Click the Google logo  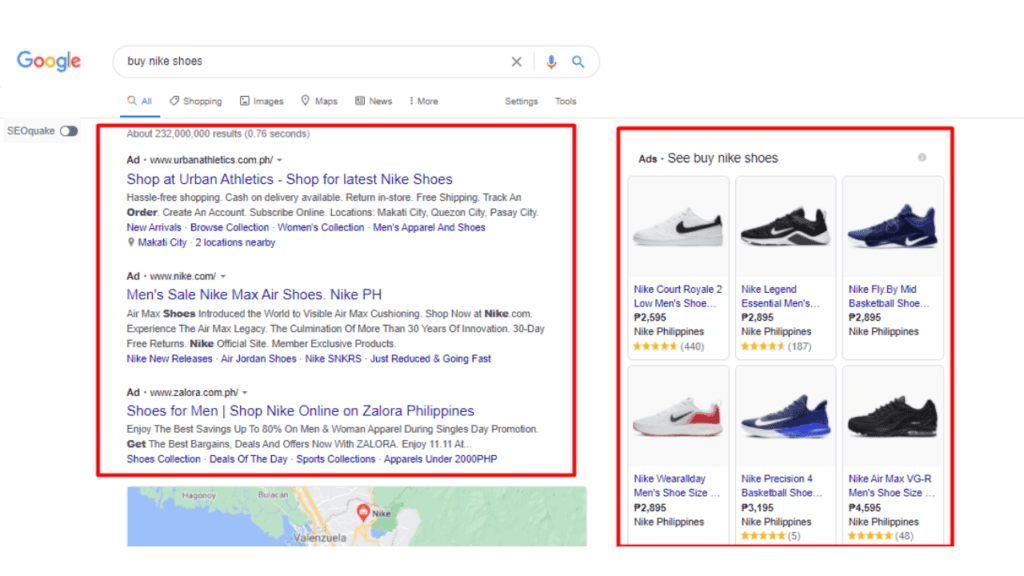48,61
